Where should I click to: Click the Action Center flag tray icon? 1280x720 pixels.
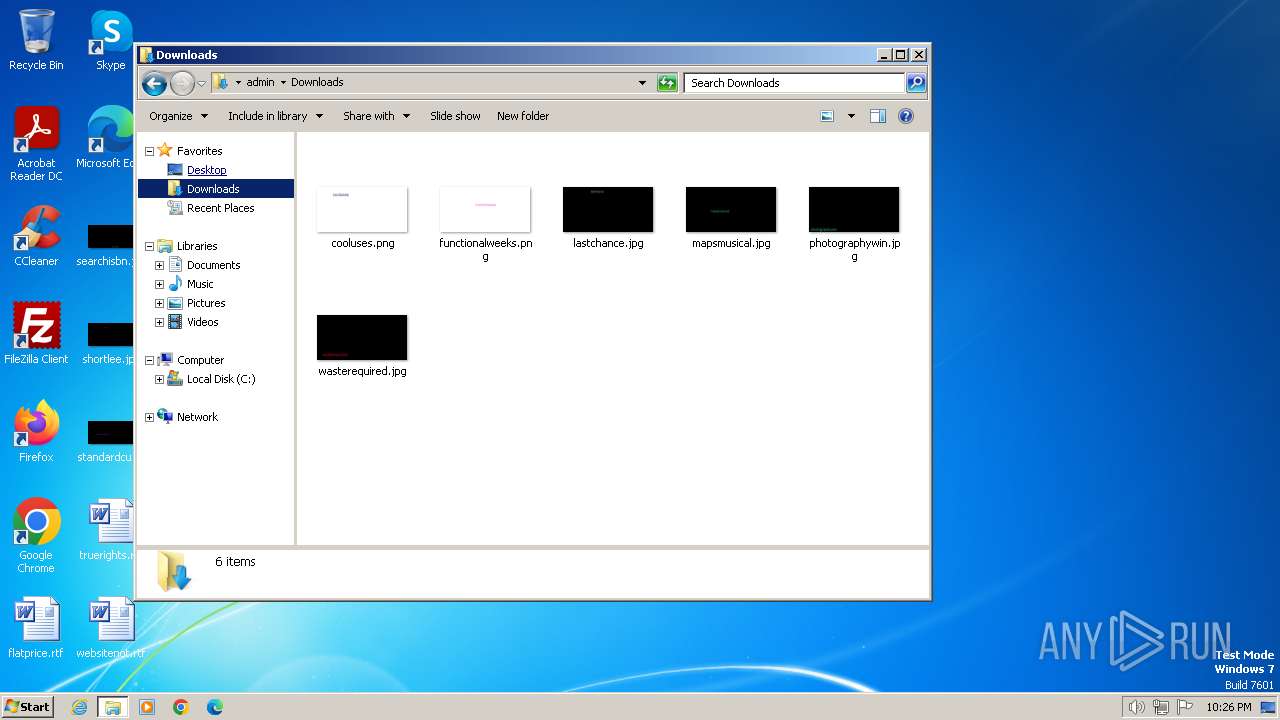1185,707
